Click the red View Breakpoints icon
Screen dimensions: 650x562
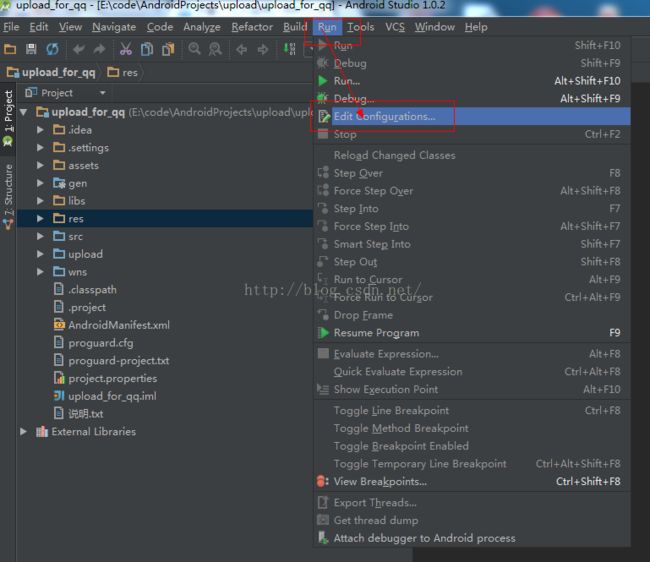coord(323,481)
